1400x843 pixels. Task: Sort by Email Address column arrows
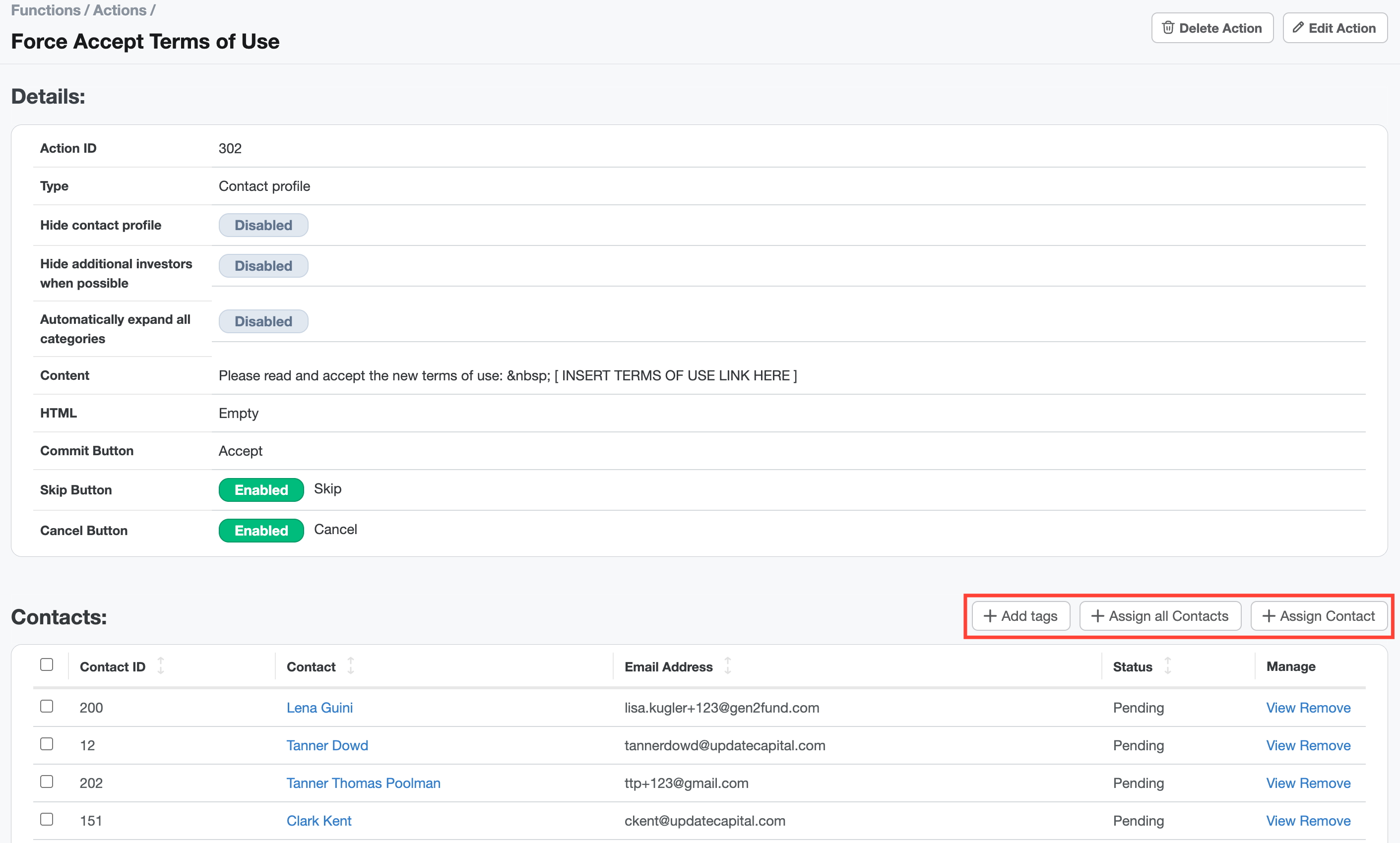coord(727,666)
